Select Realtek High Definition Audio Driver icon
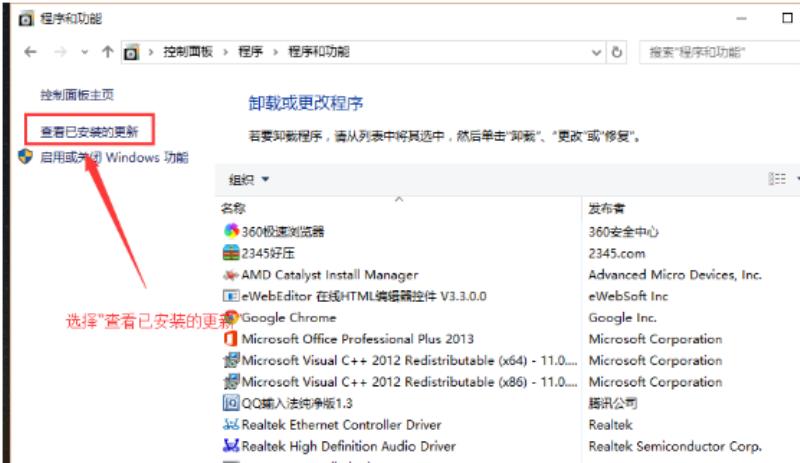The width and height of the screenshot is (800, 463). click(231, 446)
